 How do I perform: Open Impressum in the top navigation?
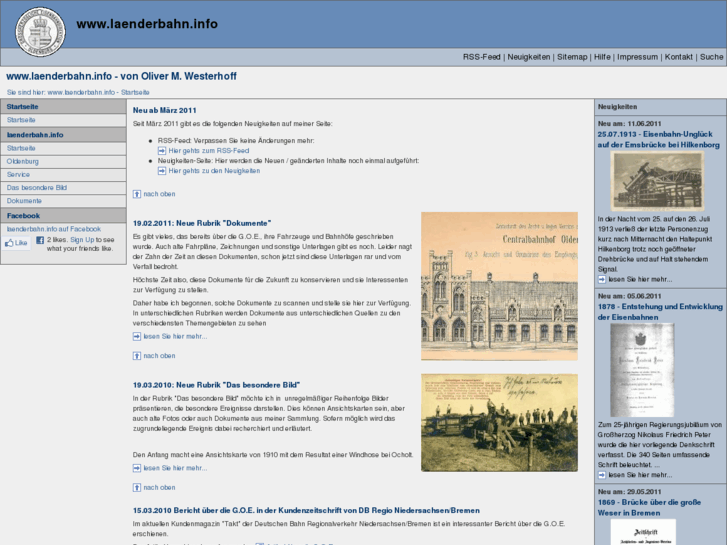point(637,57)
